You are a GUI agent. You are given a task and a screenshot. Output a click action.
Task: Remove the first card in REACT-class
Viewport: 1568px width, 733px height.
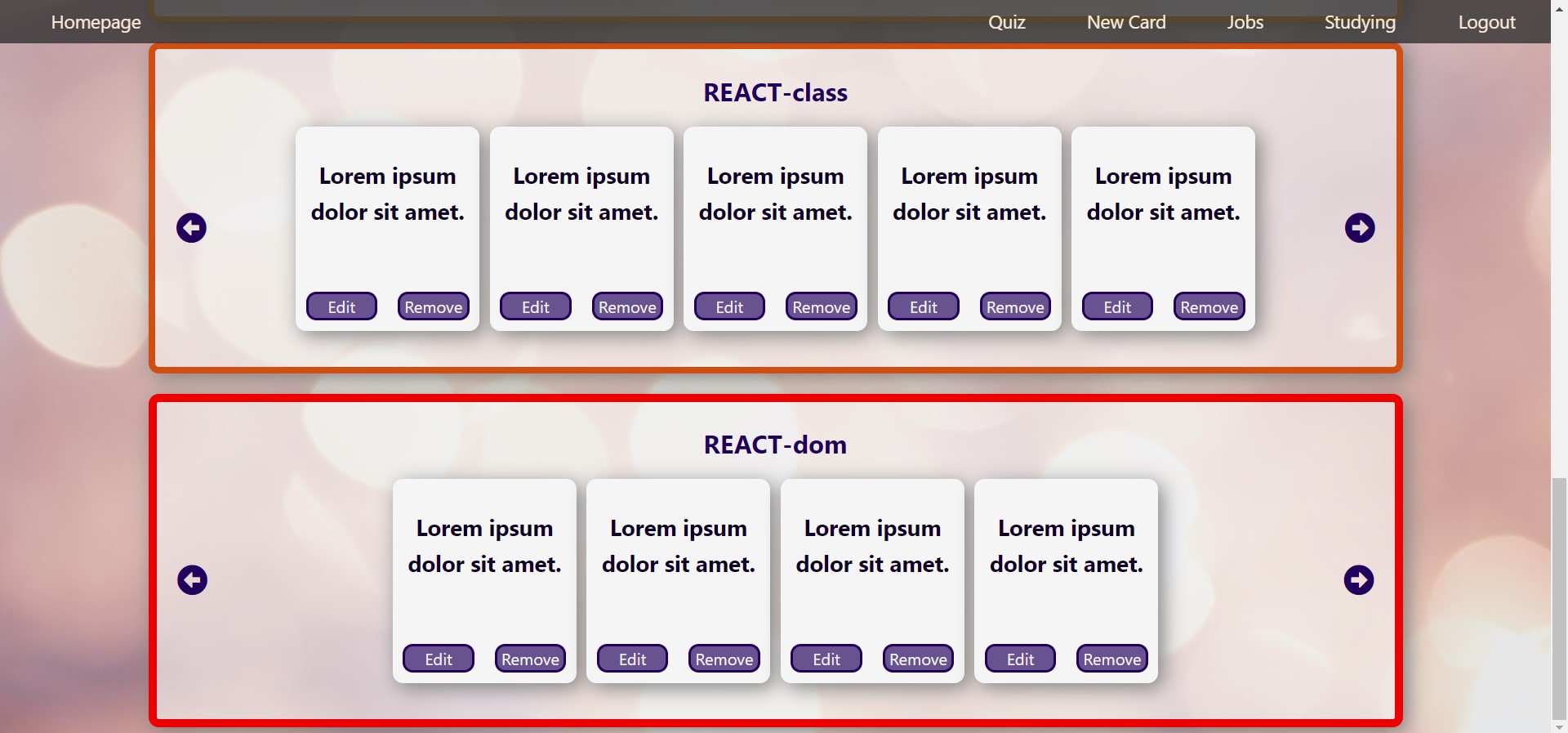[x=434, y=306]
